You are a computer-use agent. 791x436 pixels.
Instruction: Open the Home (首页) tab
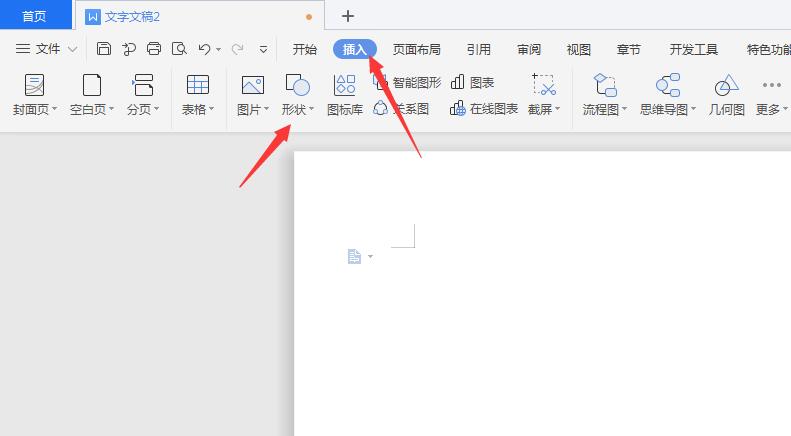(x=34, y=16)
